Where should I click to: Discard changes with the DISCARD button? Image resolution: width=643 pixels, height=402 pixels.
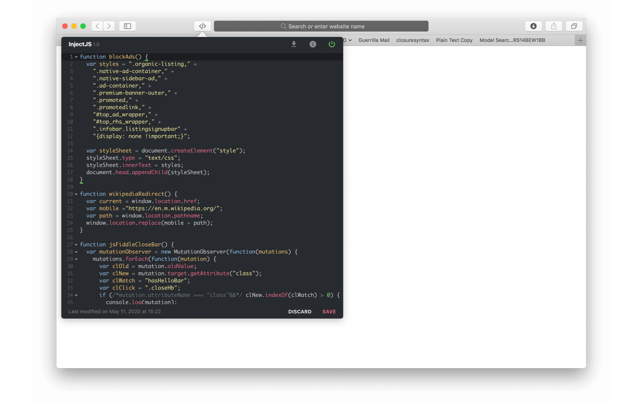pos(299,312)
